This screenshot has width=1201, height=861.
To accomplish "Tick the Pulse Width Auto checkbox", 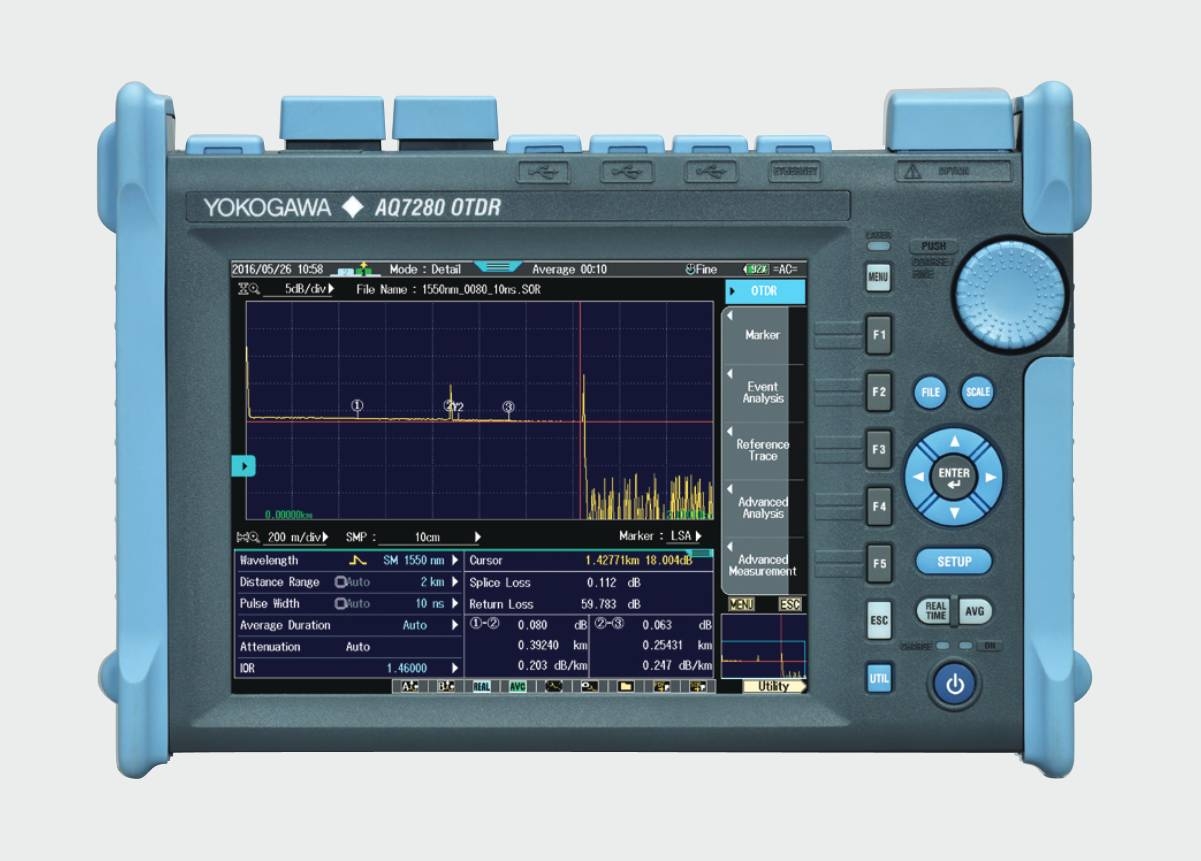I will tap(340, 604).
